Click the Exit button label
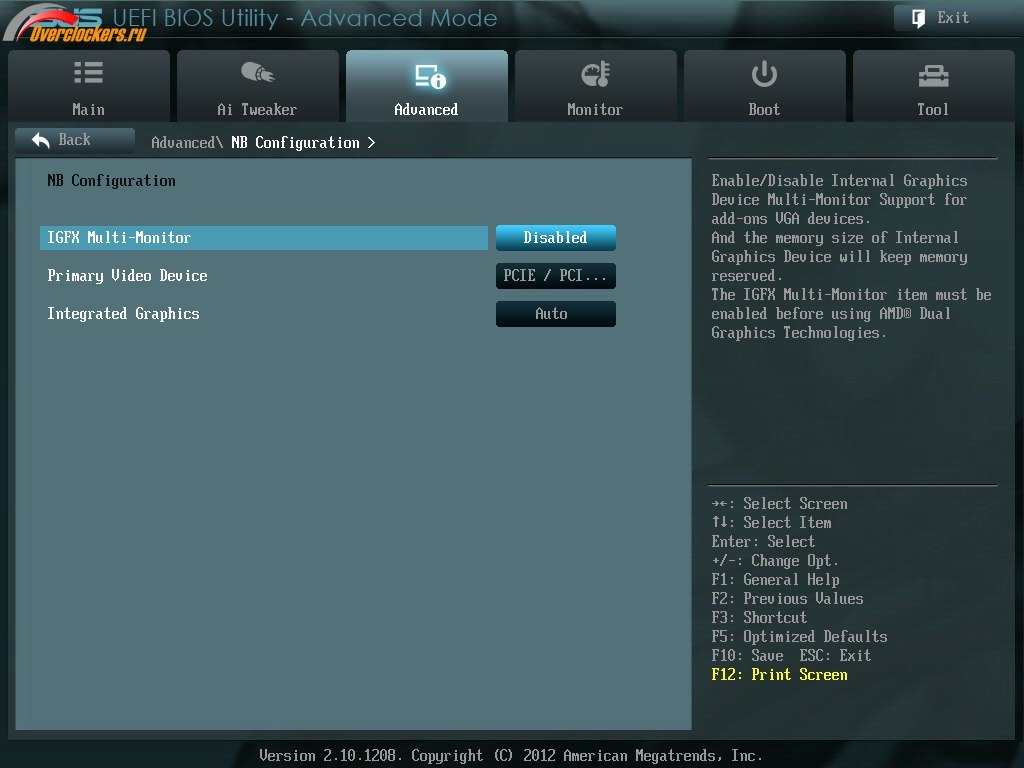1024x768 pixels. point(953,18)
